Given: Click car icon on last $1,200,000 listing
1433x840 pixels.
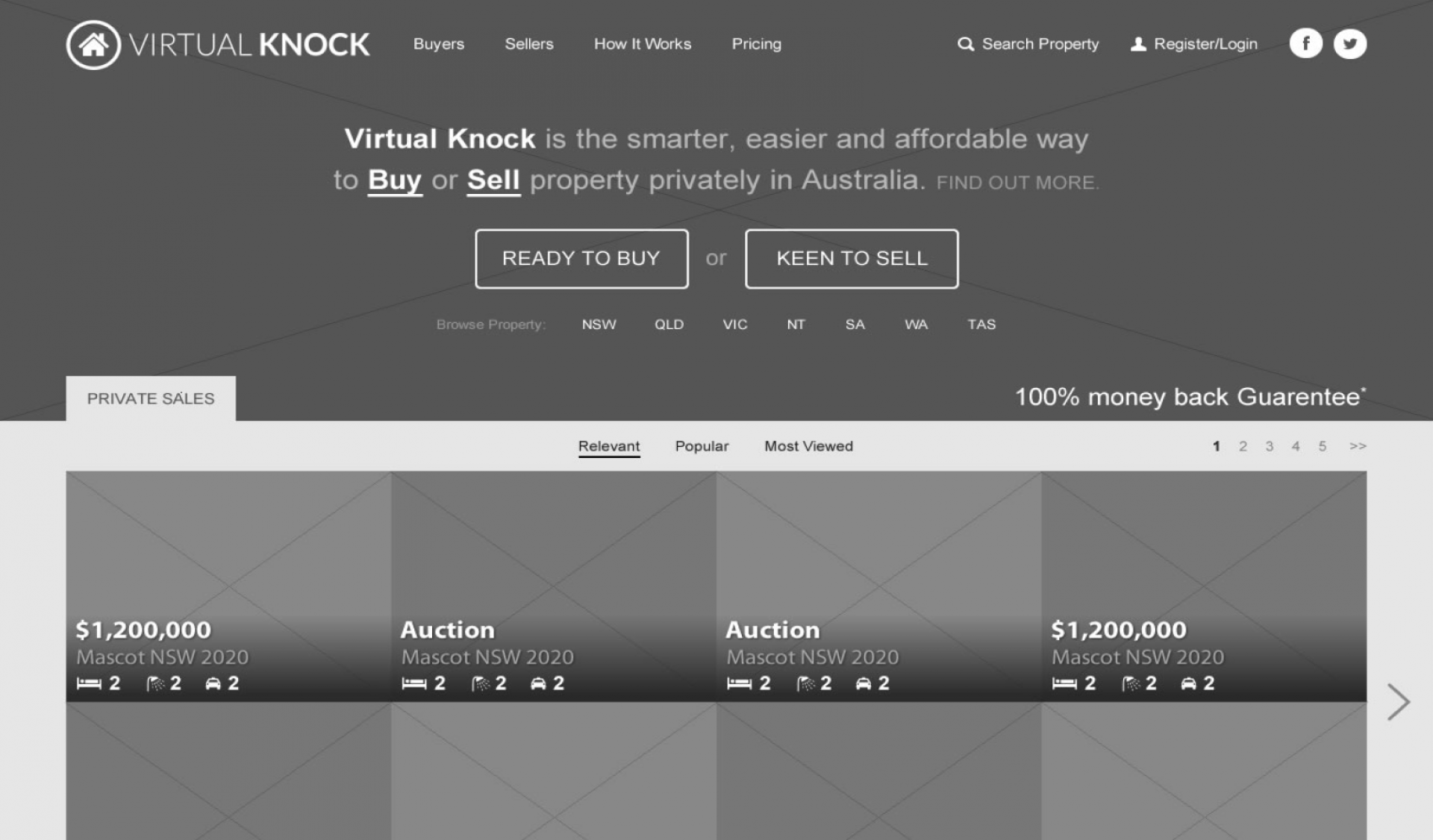Looking at the screenshot, I should [x=1188, y=683].
